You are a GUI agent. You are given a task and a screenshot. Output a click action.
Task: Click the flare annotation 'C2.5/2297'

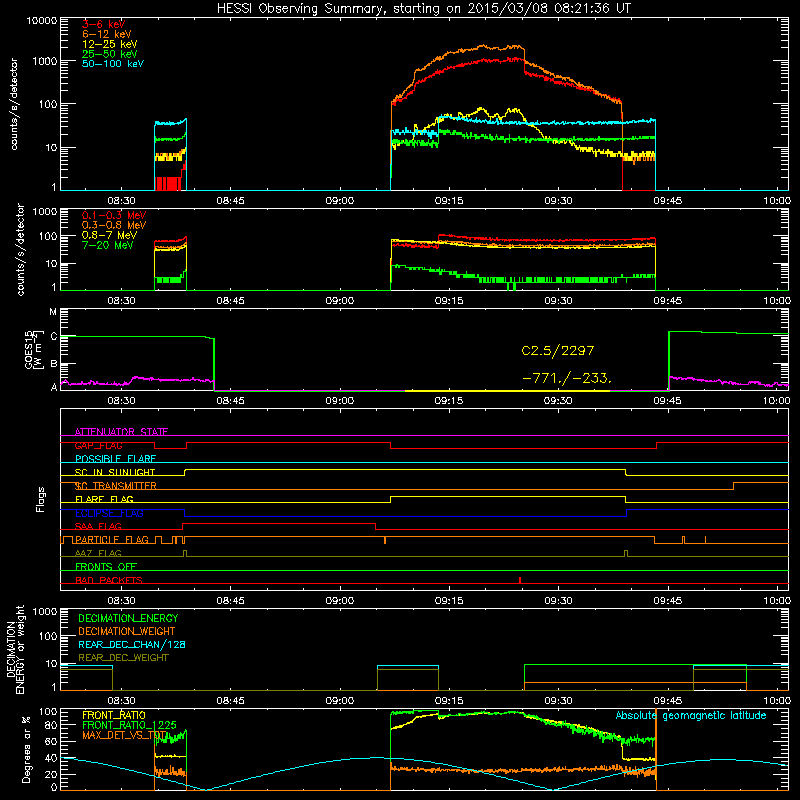coord(558,351)
